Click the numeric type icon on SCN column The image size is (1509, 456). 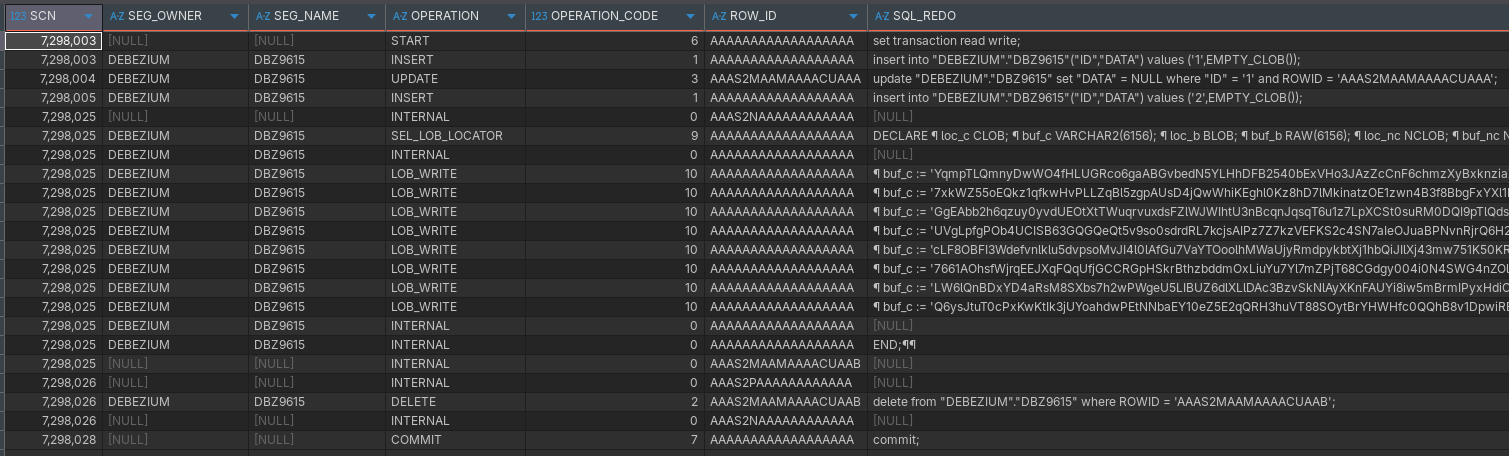[x=17, y=16]
